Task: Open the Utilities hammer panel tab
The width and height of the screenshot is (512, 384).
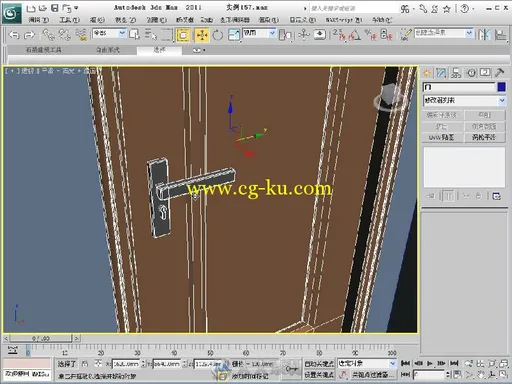Action: point(500,72)
